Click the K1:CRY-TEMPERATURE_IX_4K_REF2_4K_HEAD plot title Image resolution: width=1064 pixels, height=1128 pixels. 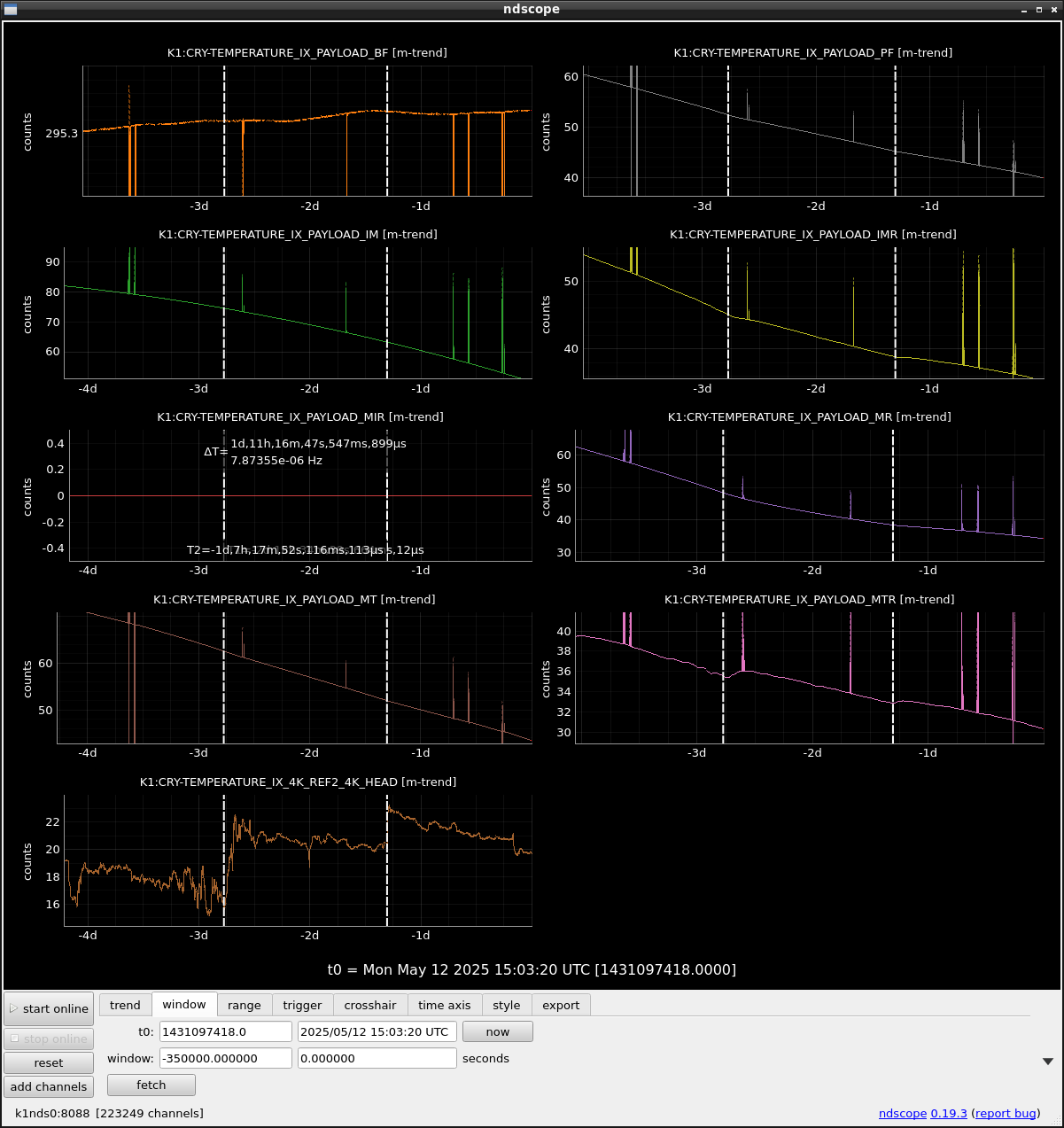tap(299, 782)
